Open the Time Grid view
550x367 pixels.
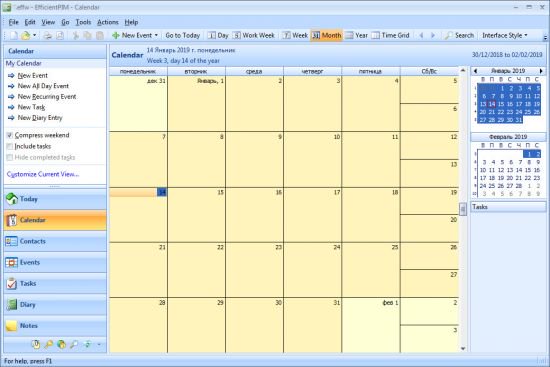point(390,35)
